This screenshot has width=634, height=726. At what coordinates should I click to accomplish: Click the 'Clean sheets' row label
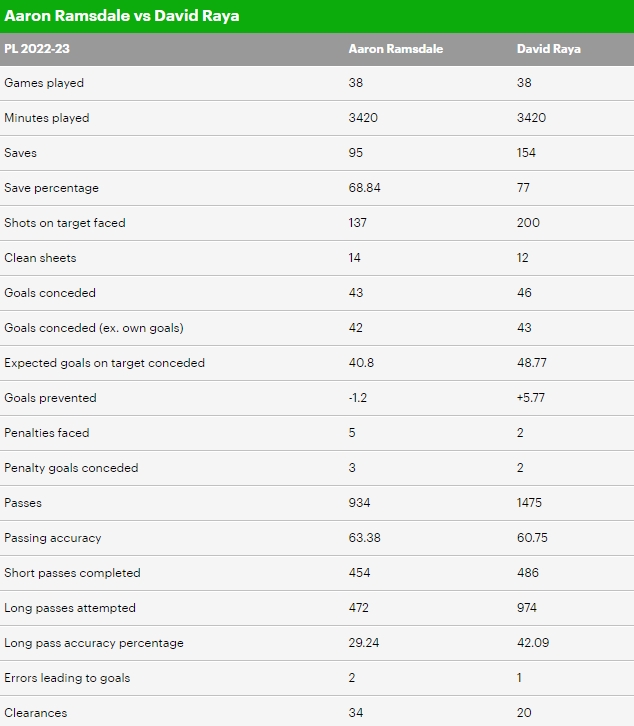tap(40, 258)
